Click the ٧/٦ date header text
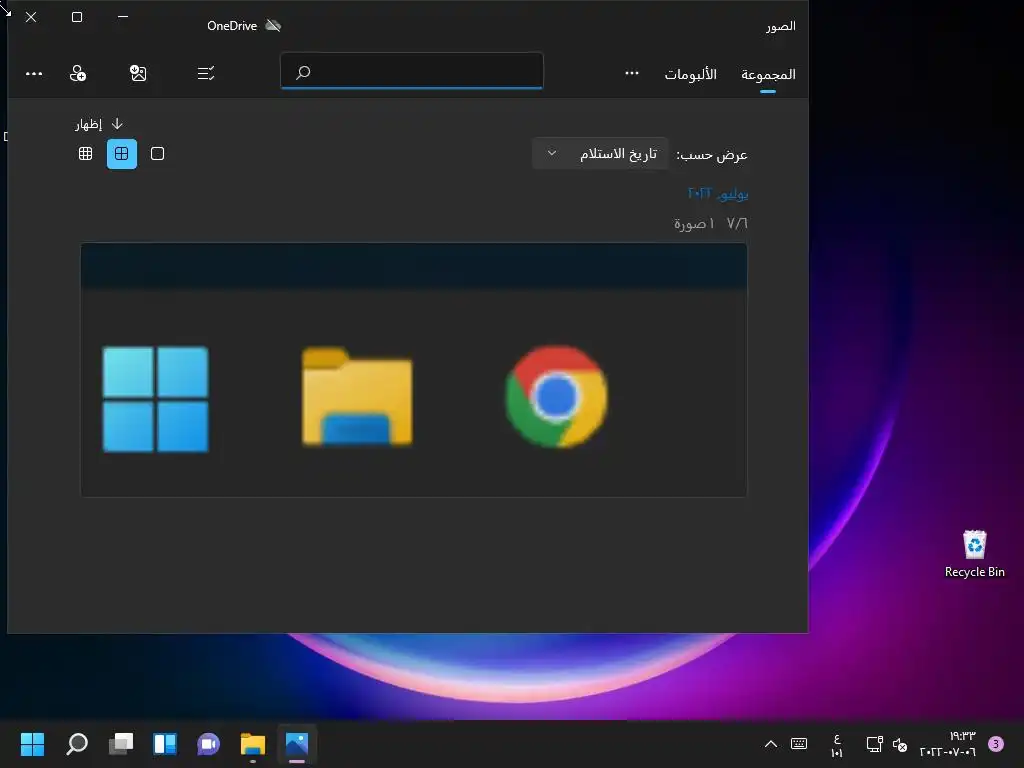 pos(737,223)
